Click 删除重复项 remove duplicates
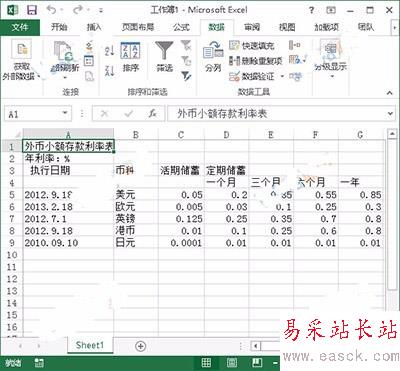This screenshot has width=400, height=371. pyautogui.click(x=256, y=61)
